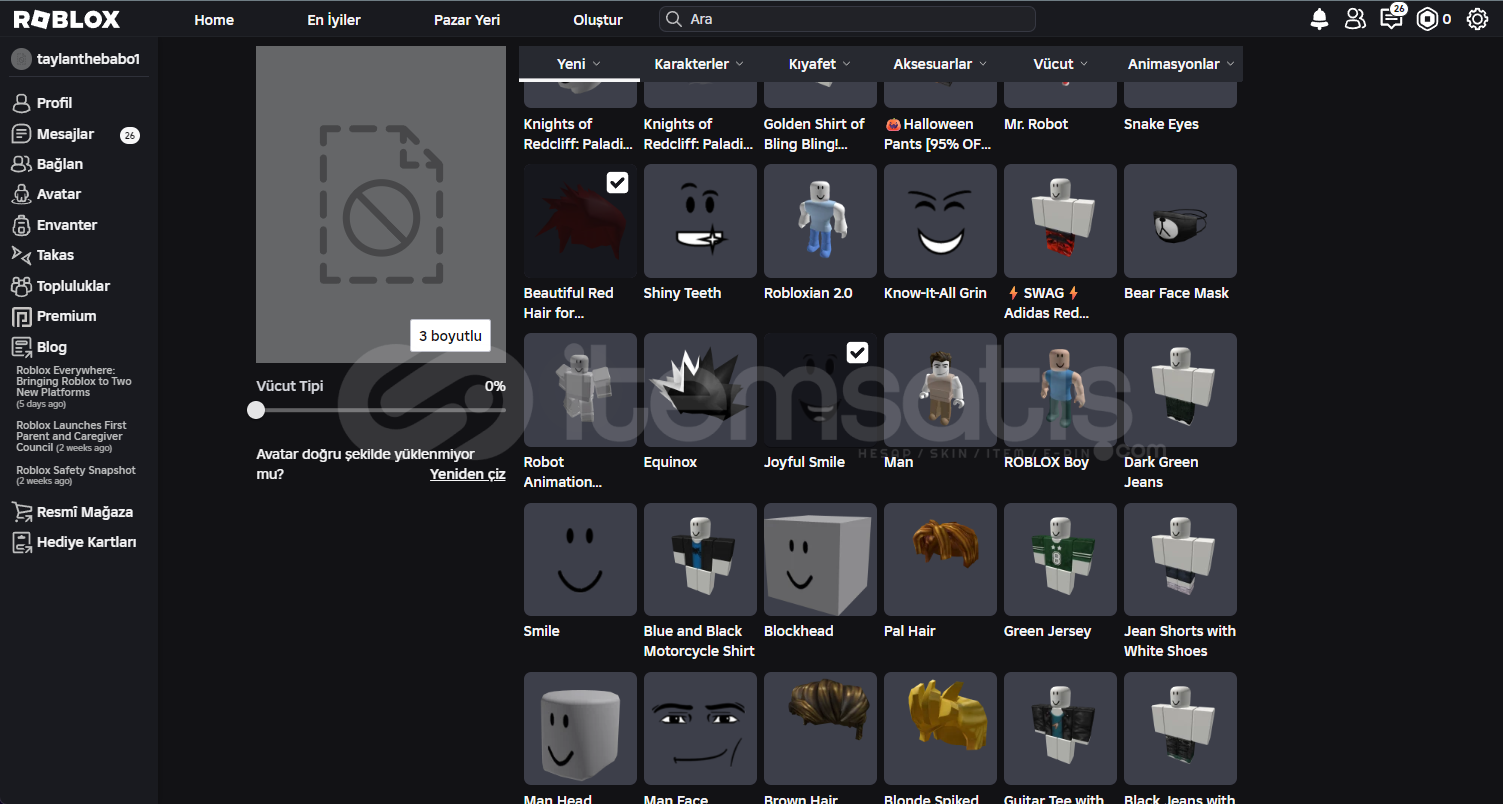Click the Envanter backpack icon

pos(21,225)
